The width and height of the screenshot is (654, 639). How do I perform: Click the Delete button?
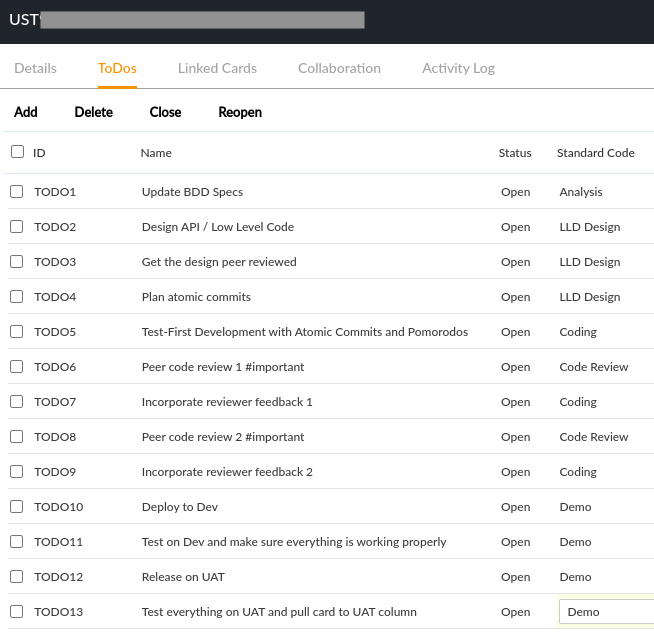click(x=94, y=112)
